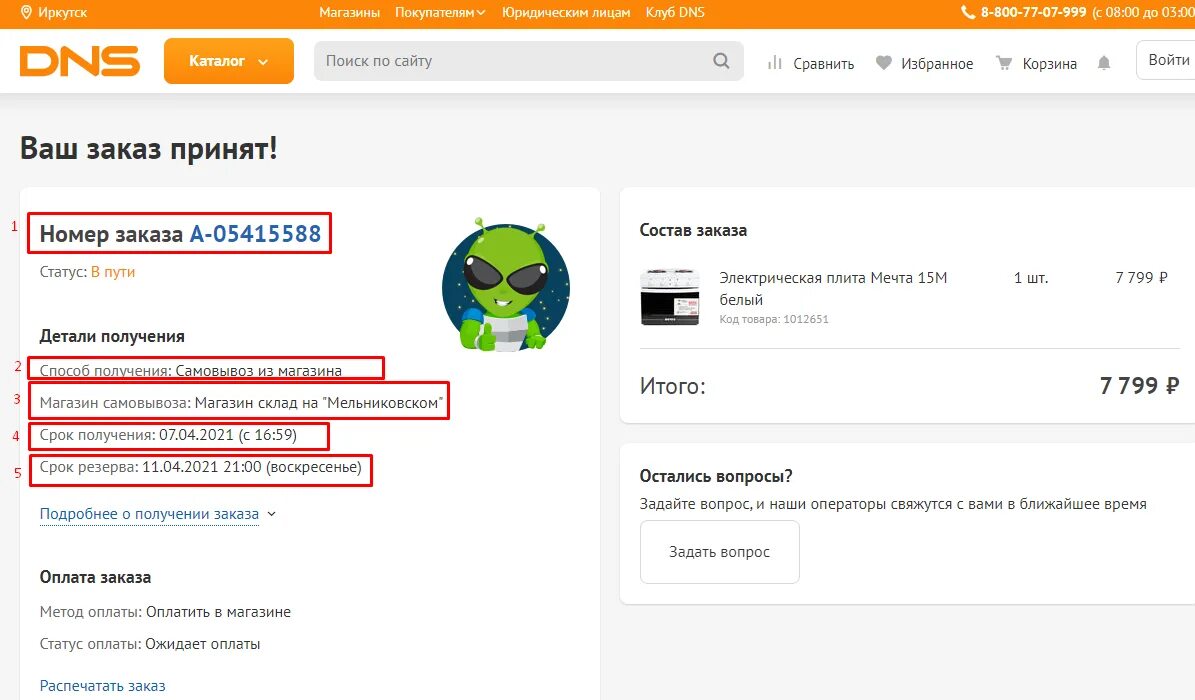The height and width of the screenshot is (700, 1195).
Task: Expand Подробнее о получении заказа
Action: point(158,514)
